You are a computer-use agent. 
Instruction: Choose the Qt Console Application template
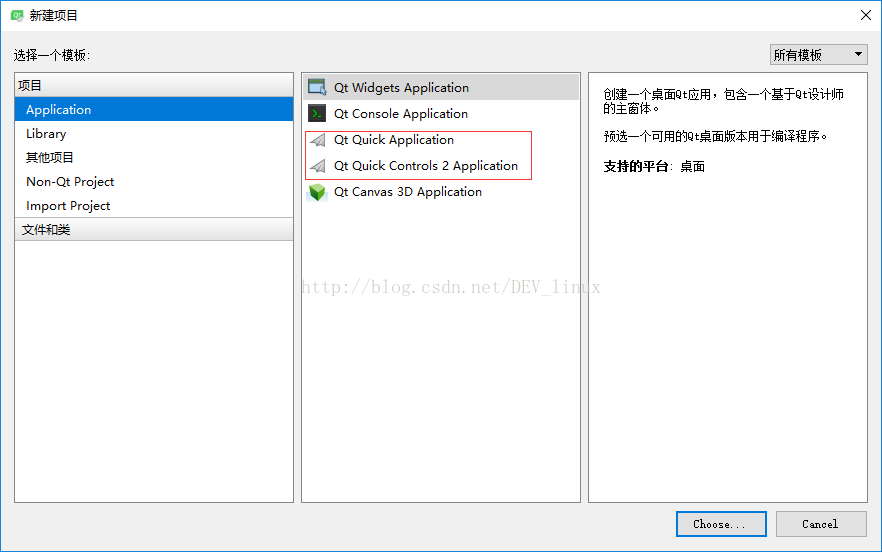(x=441, y=114)
